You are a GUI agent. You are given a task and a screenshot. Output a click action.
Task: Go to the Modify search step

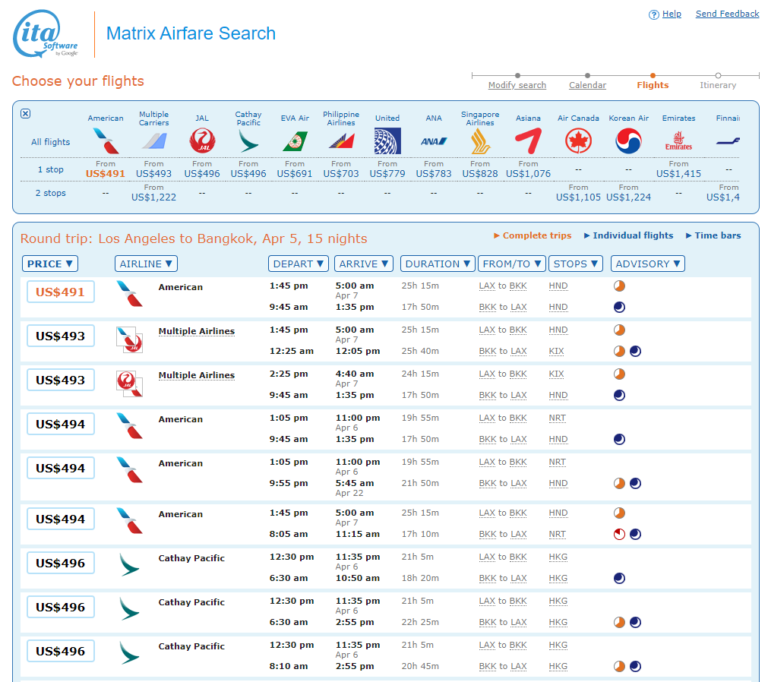[x=517, y=85]
